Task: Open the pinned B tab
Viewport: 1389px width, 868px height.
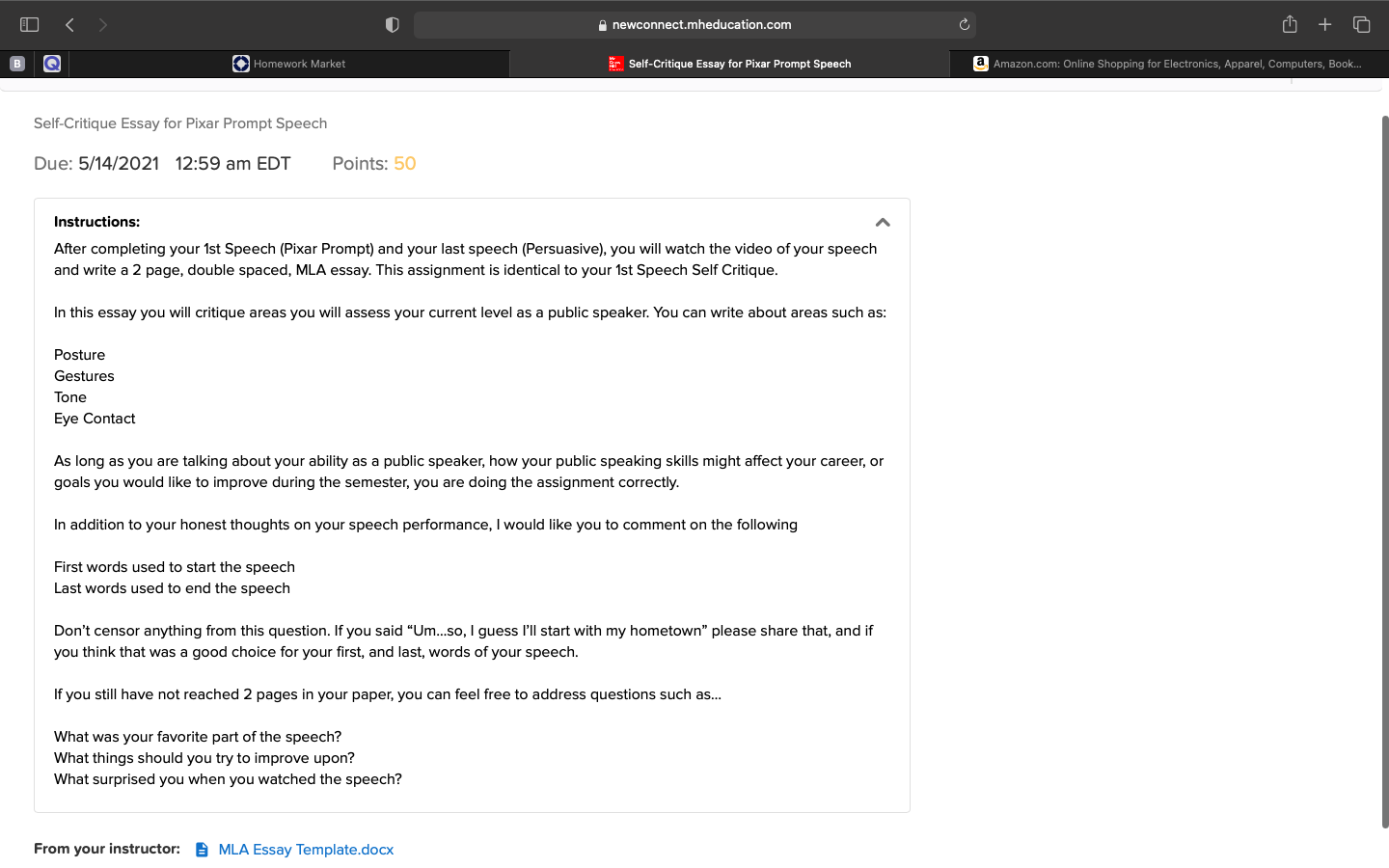Action: click(x=16, y=64)
